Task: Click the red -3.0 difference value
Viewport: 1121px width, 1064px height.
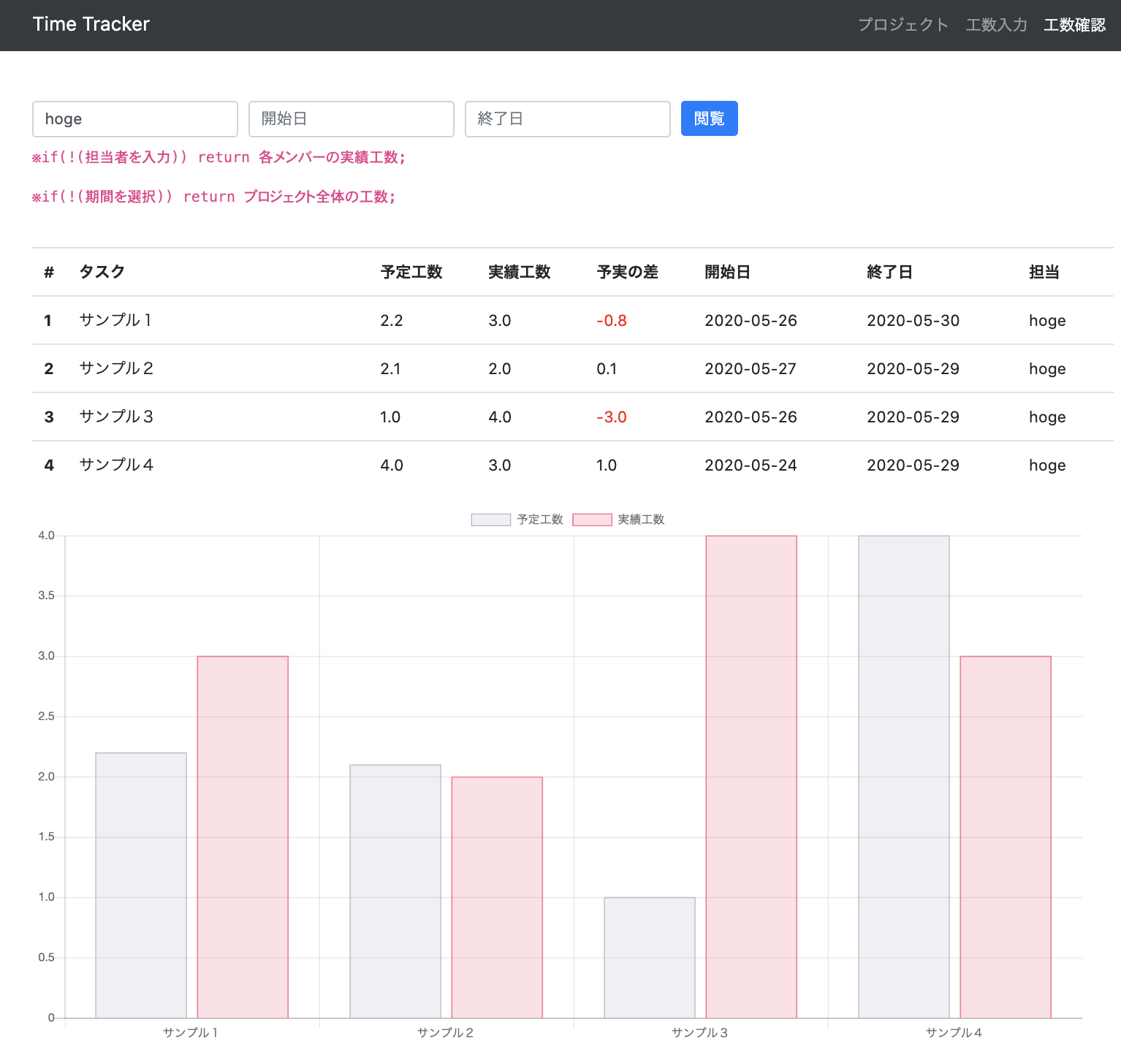Action: pyautogui.click(x=612, y=417)
